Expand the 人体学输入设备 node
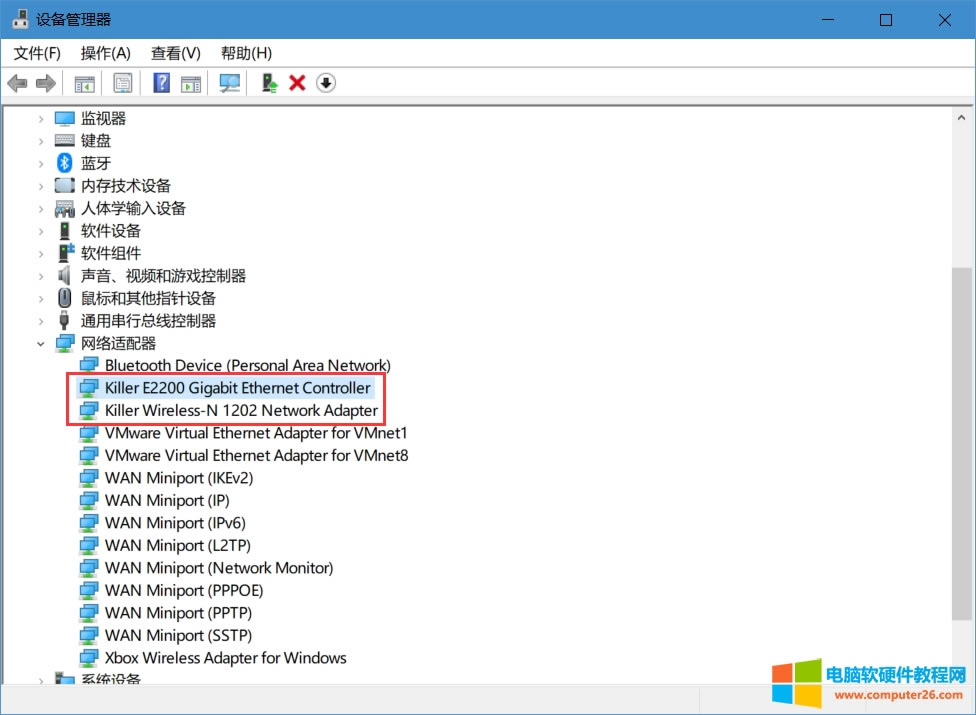Image resolution: width=976 pixels, height=715 pixels. point(41,208)
